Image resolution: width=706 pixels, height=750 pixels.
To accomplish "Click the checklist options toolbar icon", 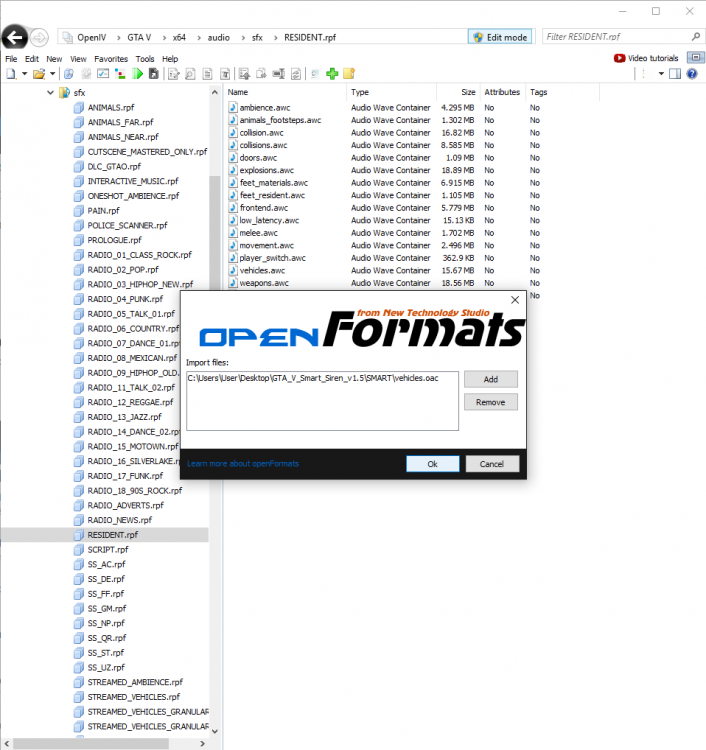I will click(x=103, y=74).
